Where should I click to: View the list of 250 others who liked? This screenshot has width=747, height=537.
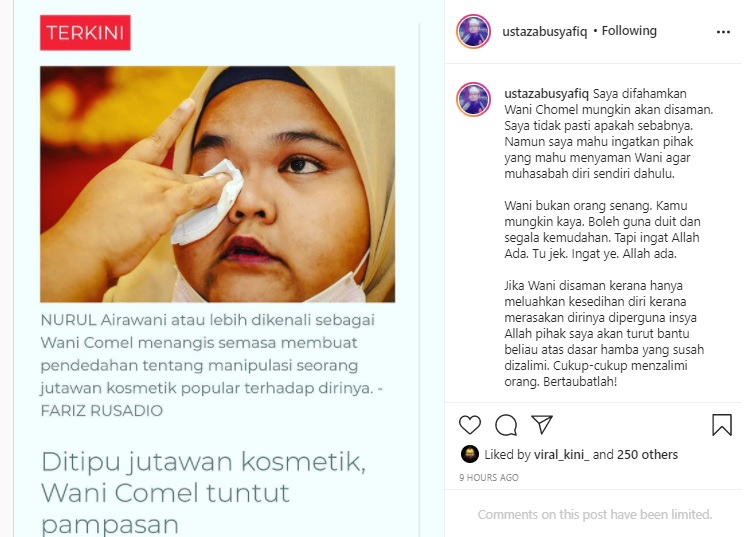(647, 455)
